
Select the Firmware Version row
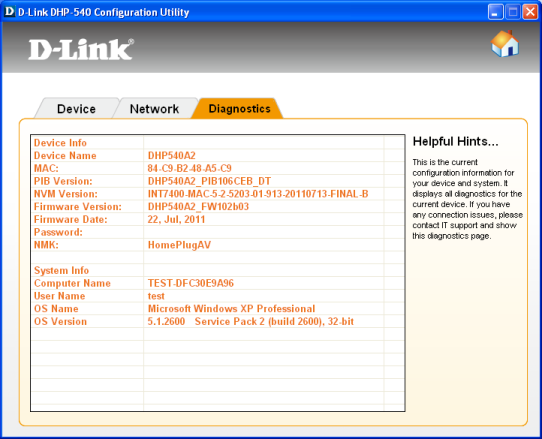coord(217,207)
